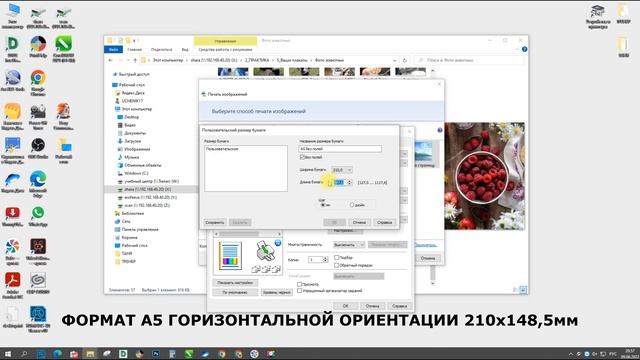Switch Explorer to large thumbnails view

pos(523,290)
